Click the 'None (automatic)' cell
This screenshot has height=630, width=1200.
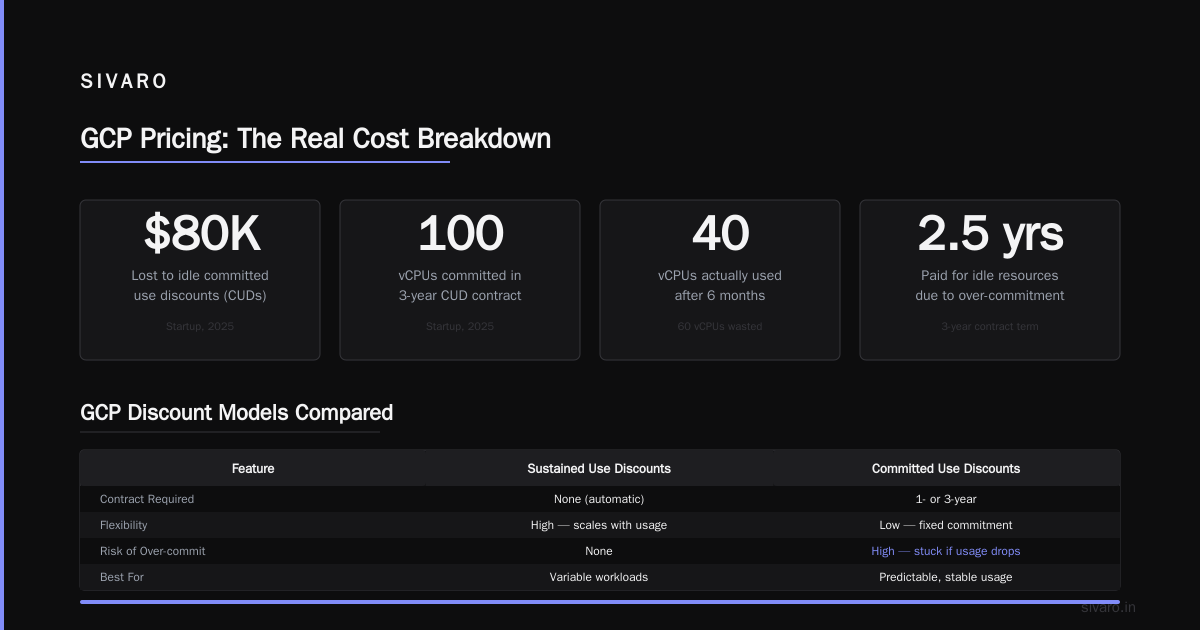(x=599, y=499)
